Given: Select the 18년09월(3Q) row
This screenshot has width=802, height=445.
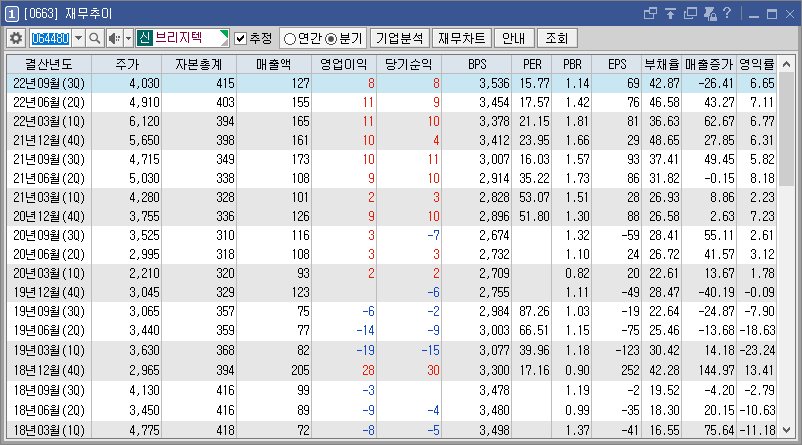Looking at the screenshot, I should click(391, 390).
